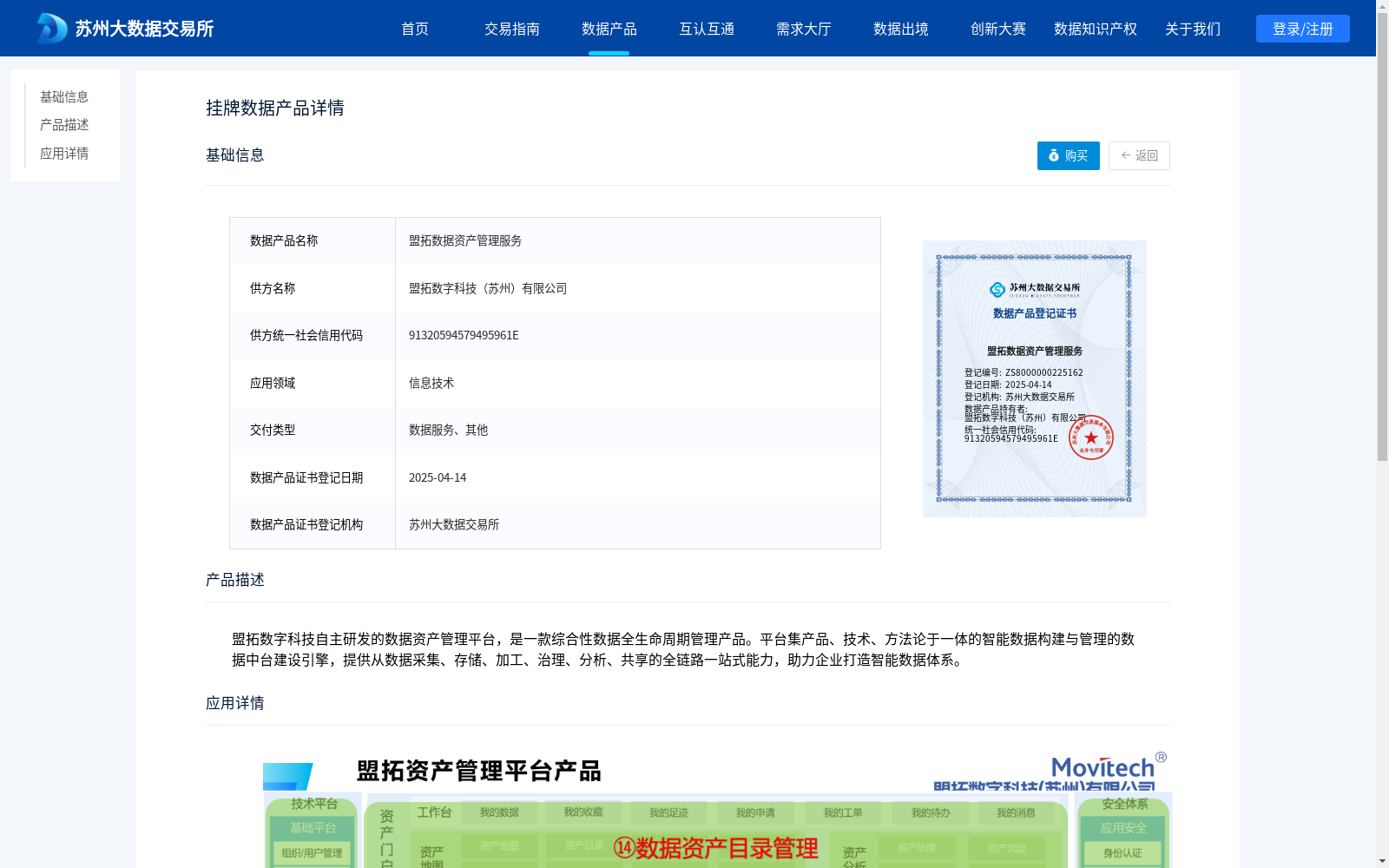Select the 信息技术 application field value
This screenshot has height=868, width=1389.
[431, 383]
